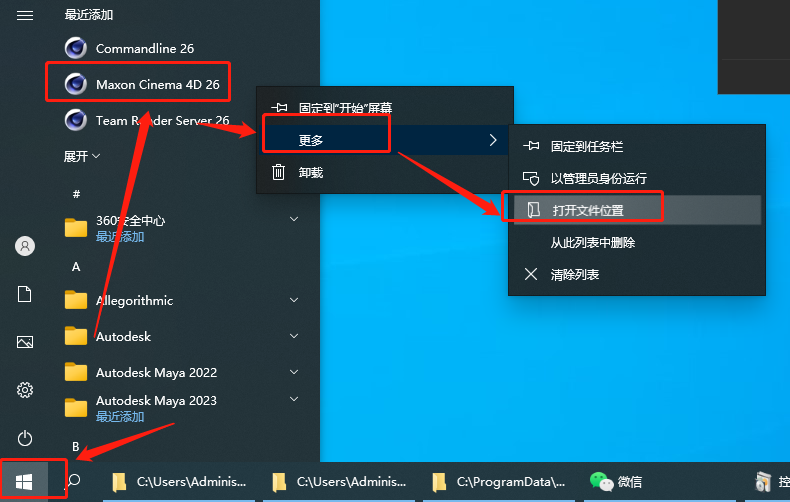The height and width of the screenshot is (502, 790).
Task: Open second C:\Users\Adminis... taskbar window
Action: coord(339,482)
